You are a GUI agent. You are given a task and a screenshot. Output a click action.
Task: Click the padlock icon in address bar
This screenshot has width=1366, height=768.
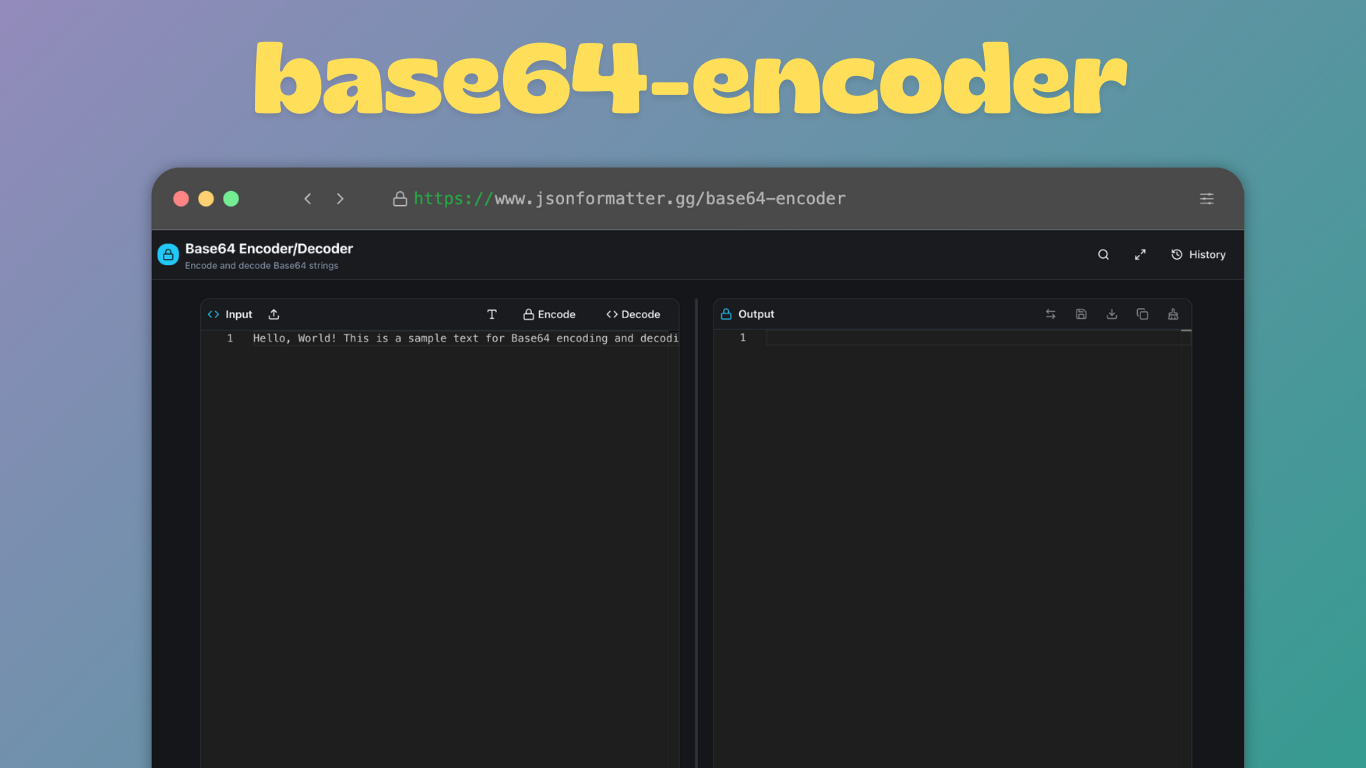pyautogui.click(x=400, y=199)
